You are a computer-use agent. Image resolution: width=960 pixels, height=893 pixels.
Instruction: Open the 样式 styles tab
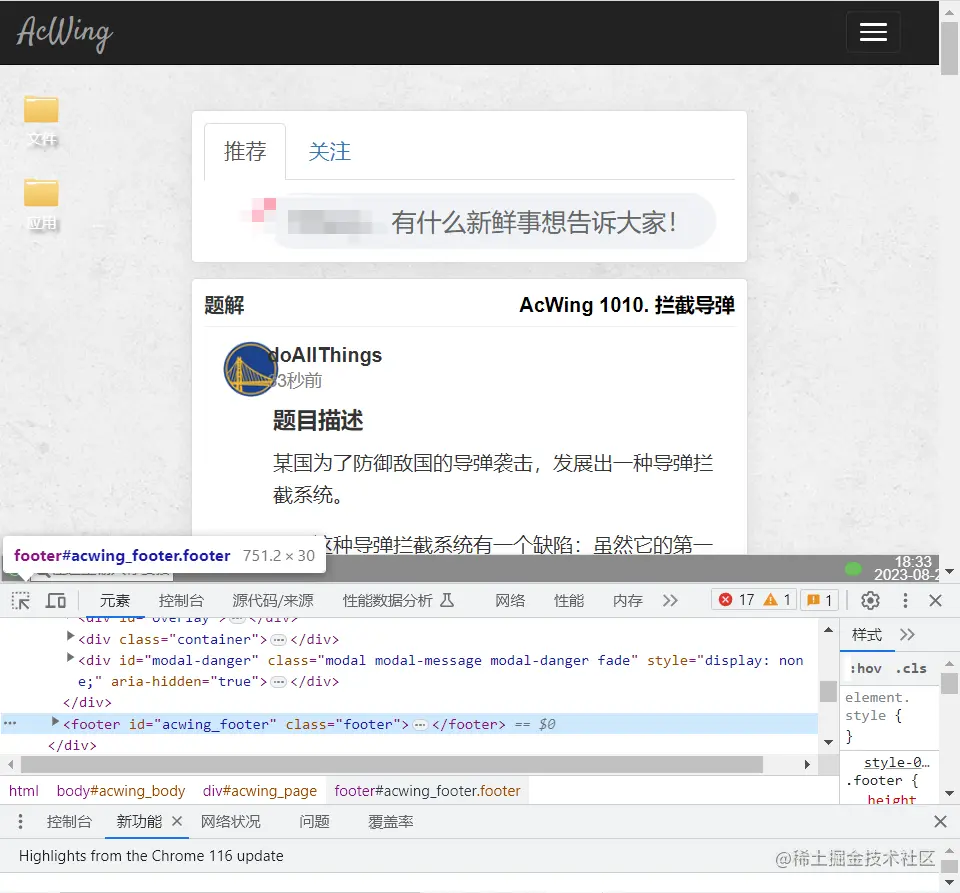[866, 635]
